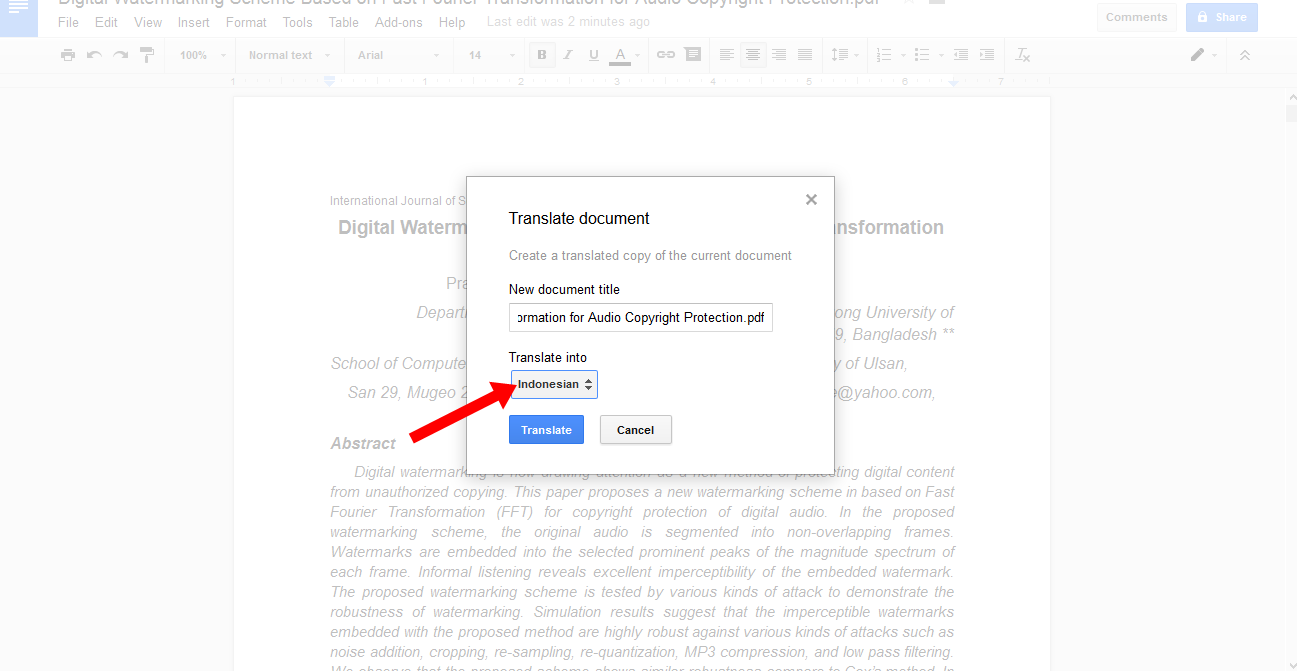Click the Clear formatting icon
Viewport: 1297px width, 671px height.
[1022, 55]
